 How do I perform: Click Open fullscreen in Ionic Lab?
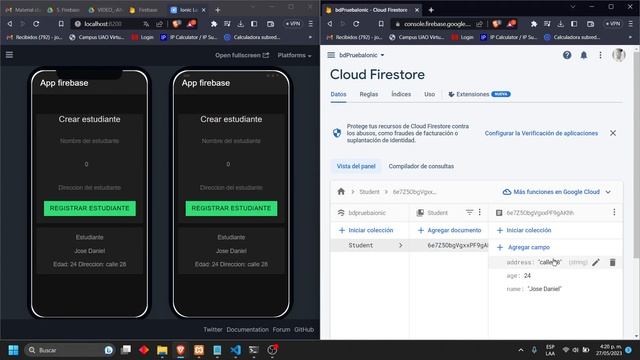click(242, 55)
